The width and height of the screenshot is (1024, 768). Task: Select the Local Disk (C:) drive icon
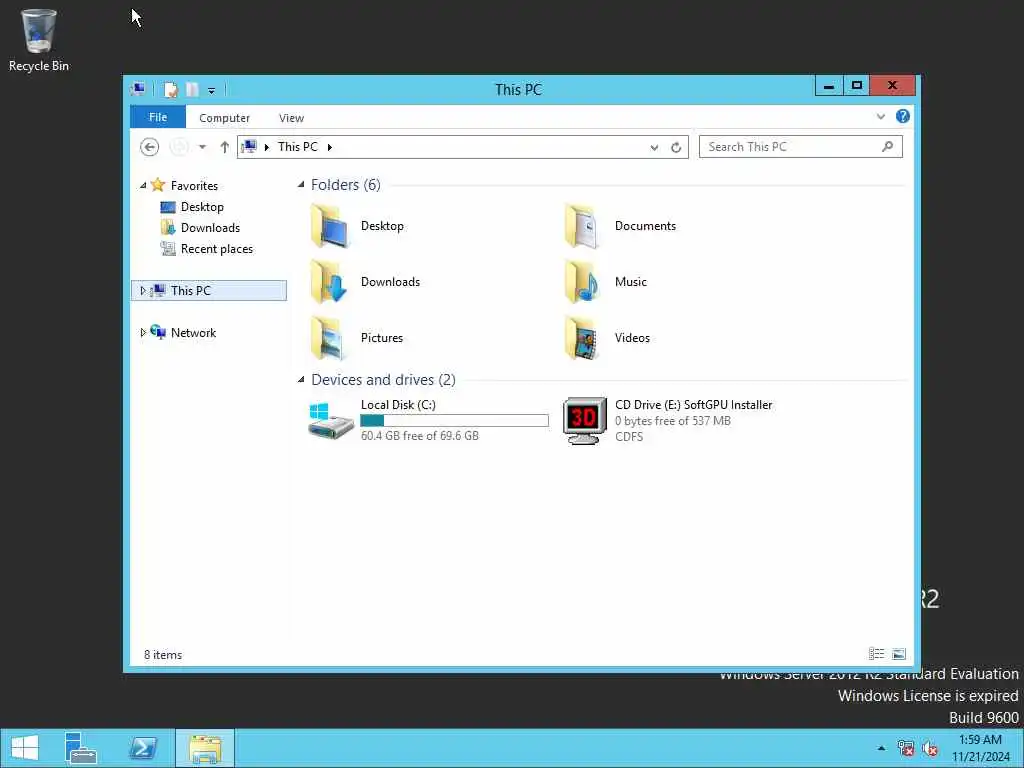[330, 421]
